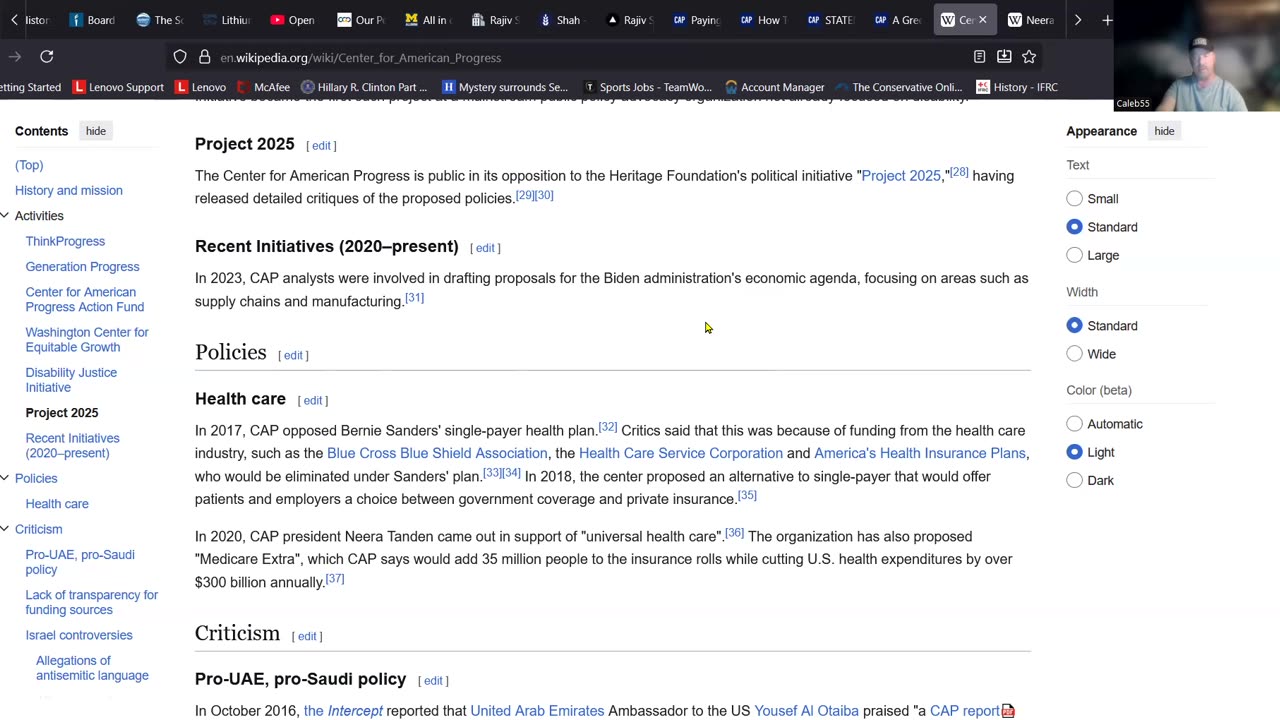Jump to History and mission in Contents

coord(69,191)
